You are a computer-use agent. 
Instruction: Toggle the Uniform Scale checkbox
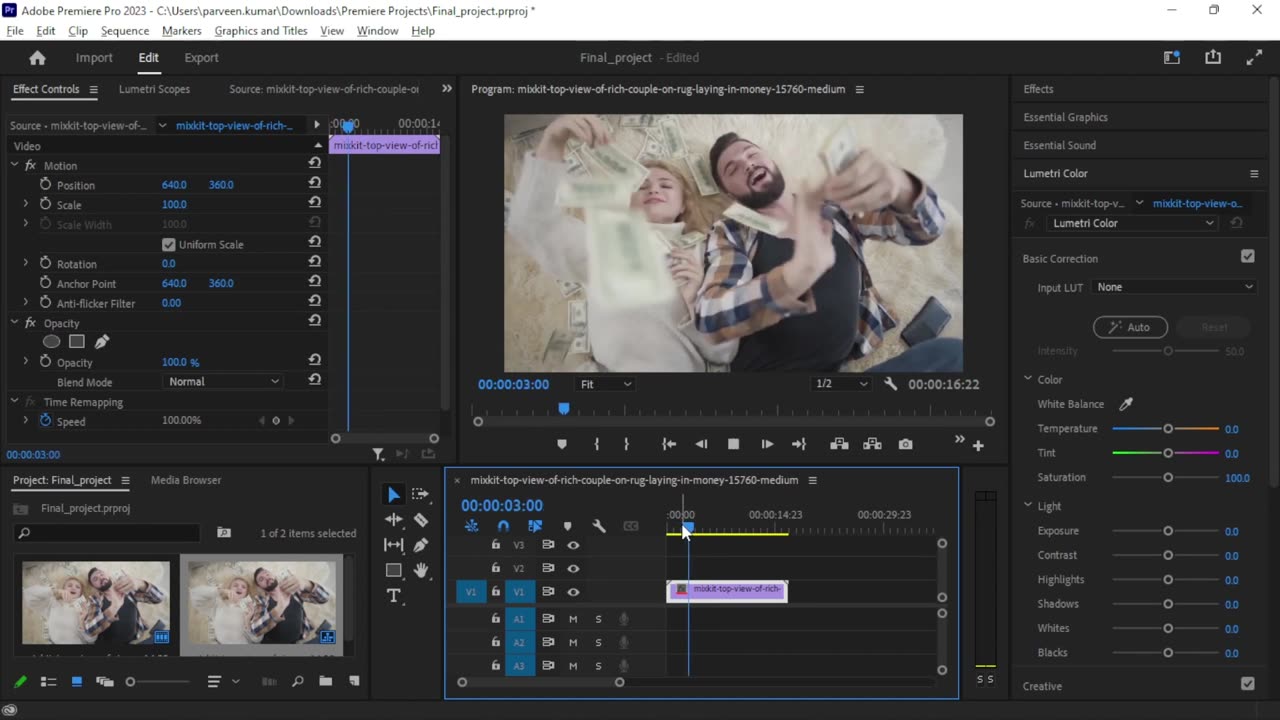pyautogui.click(x=168, y=244)
